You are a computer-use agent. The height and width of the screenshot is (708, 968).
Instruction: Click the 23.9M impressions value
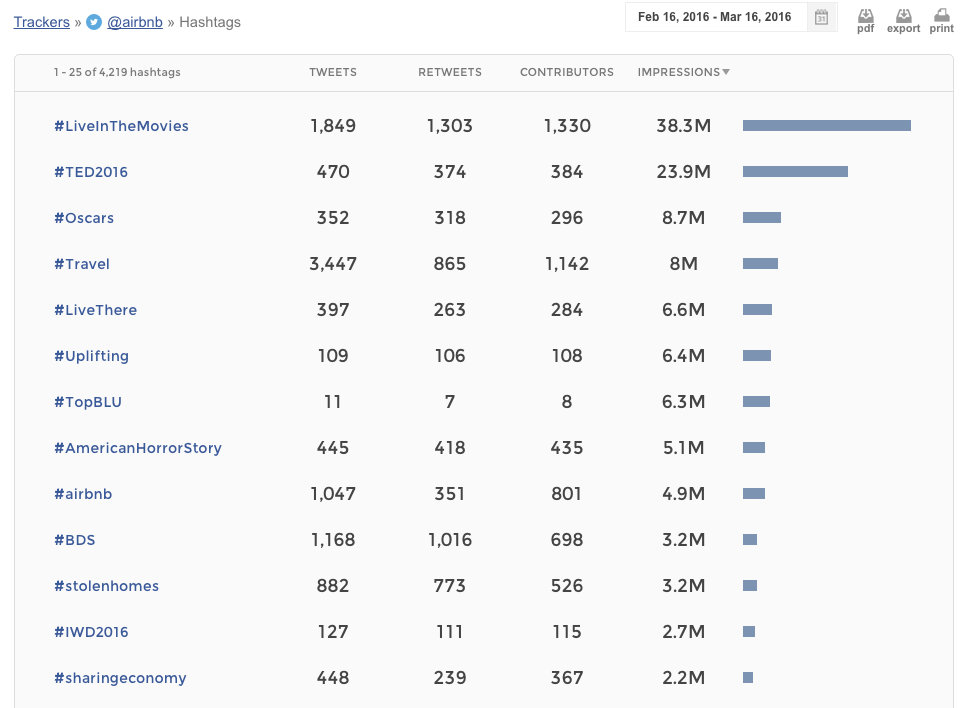coord(683,172)
